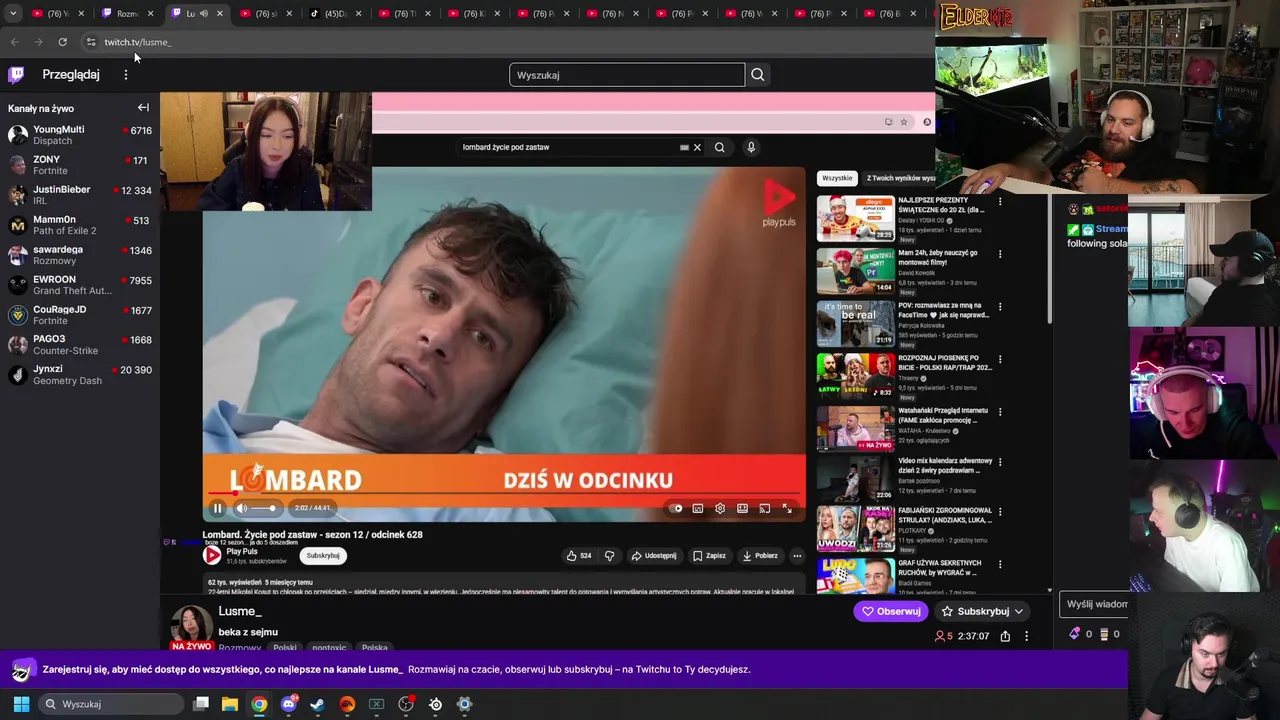Screen dimensions: 1280x720
Task: Open options for POV rozmawiasz FaceTime video
Action: 1000,307
